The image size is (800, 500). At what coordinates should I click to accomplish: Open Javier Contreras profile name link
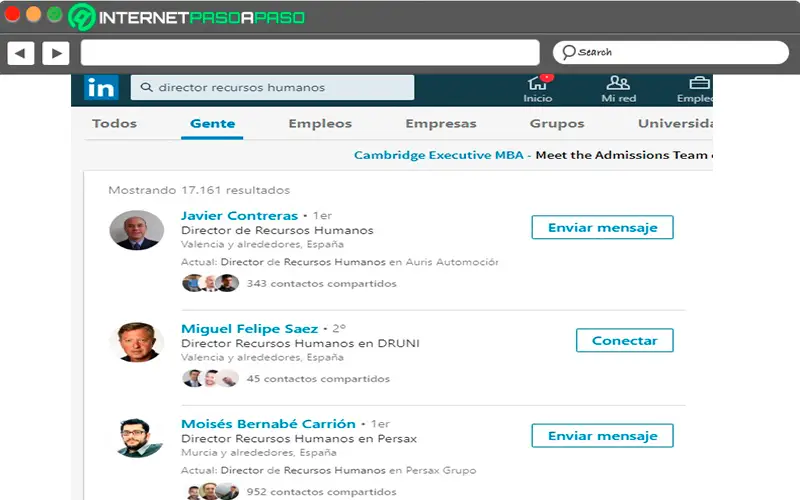(x=239, y=216)
